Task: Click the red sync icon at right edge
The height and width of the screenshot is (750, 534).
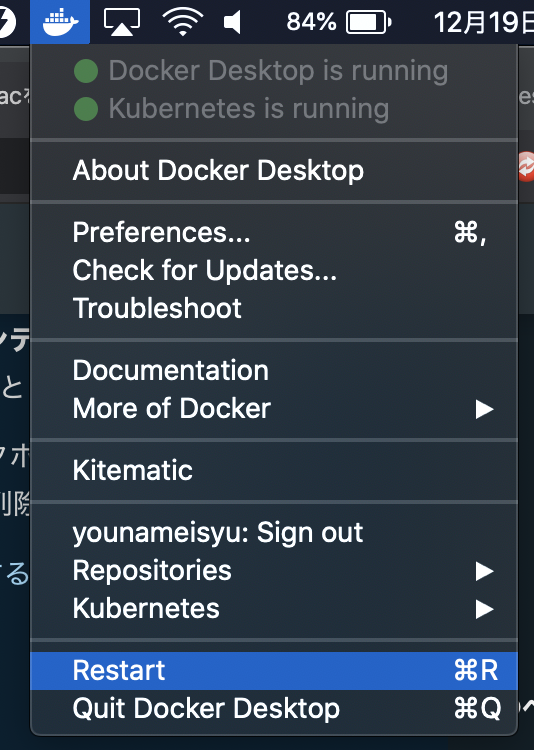Action: click(x=526, y=166)
